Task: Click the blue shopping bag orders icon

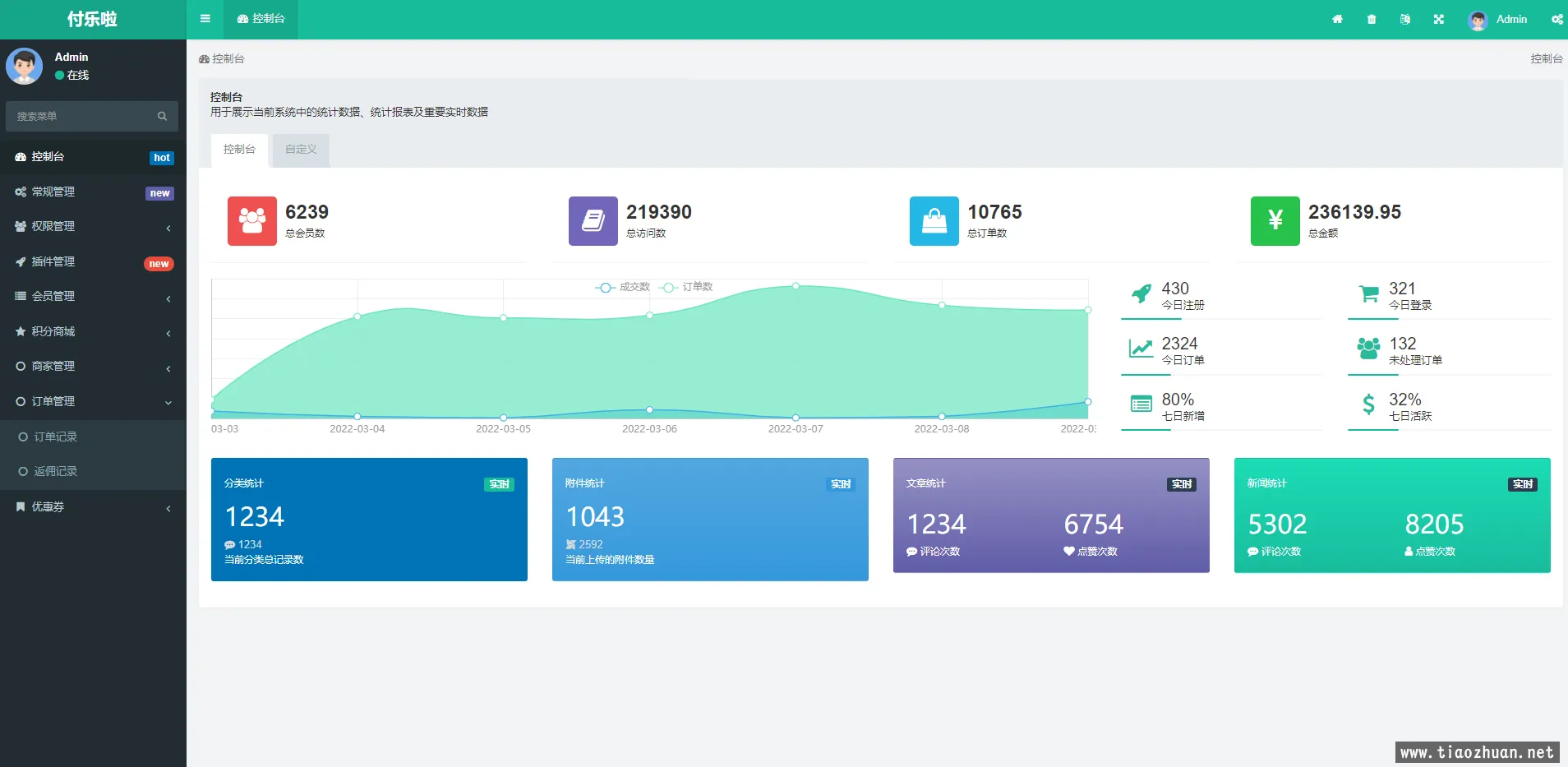Action: coord(934,220)
